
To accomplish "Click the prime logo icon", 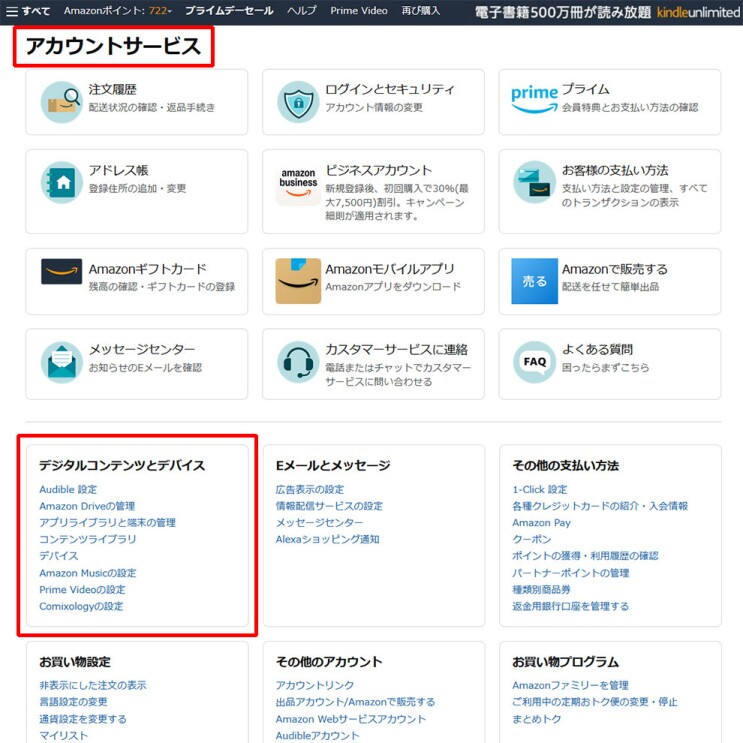I will (x=535, y=100).
